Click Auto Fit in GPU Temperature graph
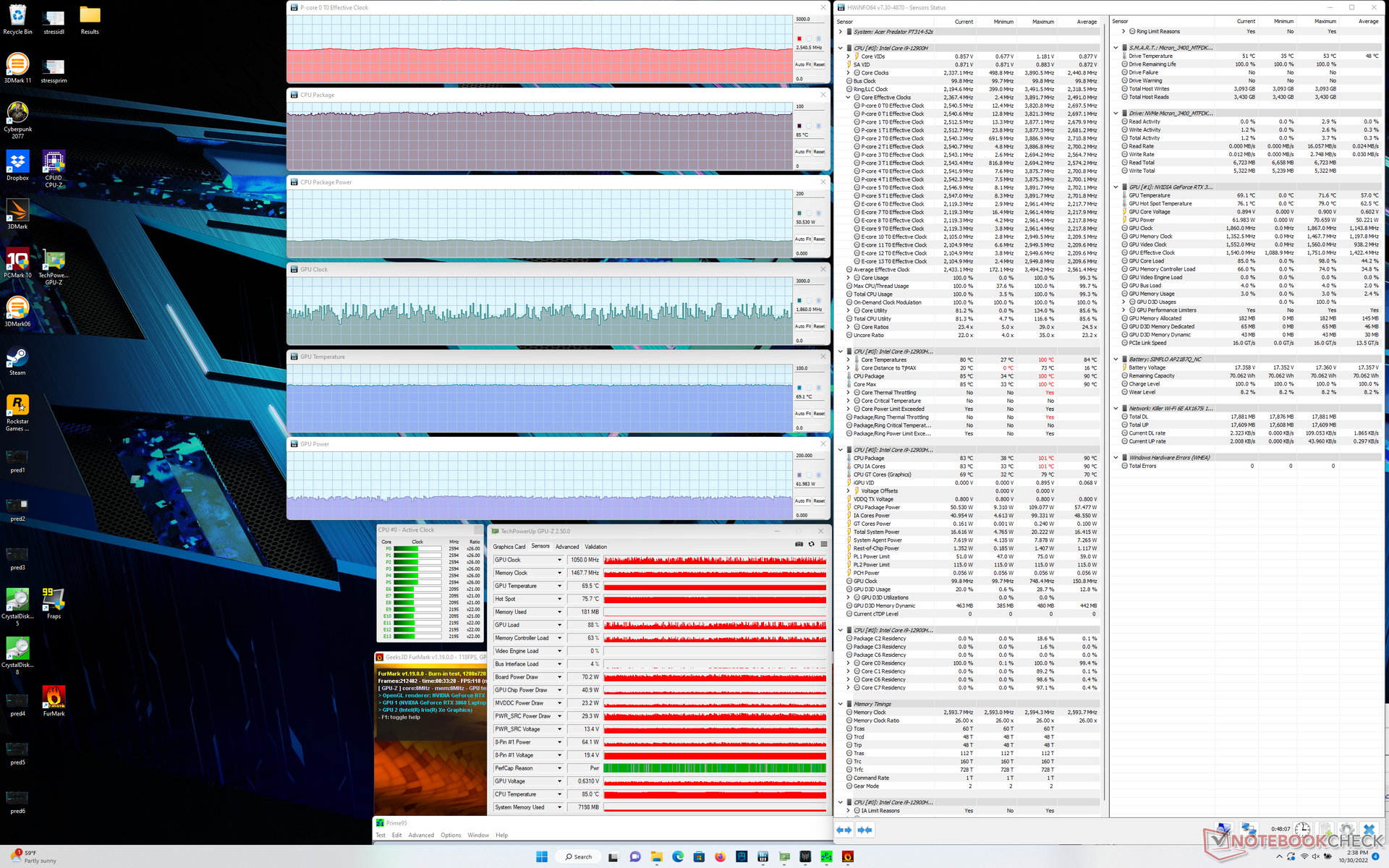This screenshot has width=1389, height=868. [803, 414]
